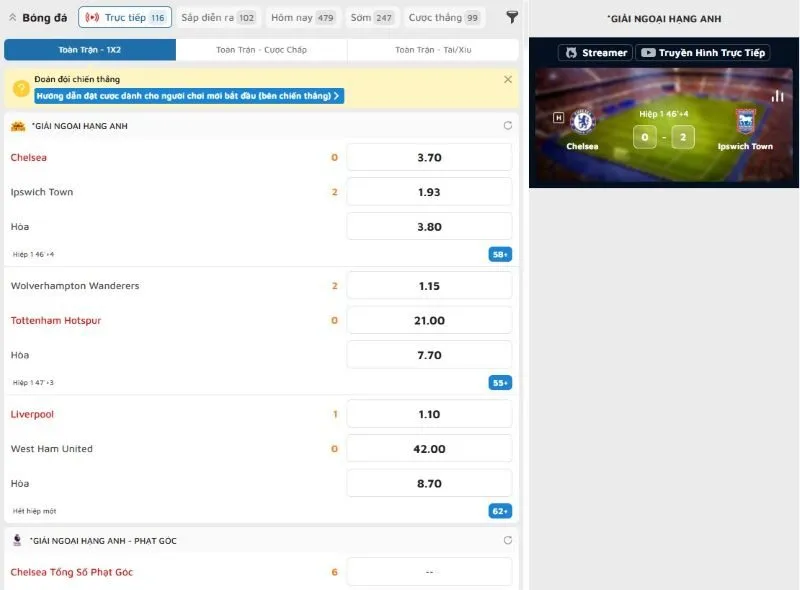Click the filter funnel icon
Screen dimensions: 800x590
pos(512,17)
